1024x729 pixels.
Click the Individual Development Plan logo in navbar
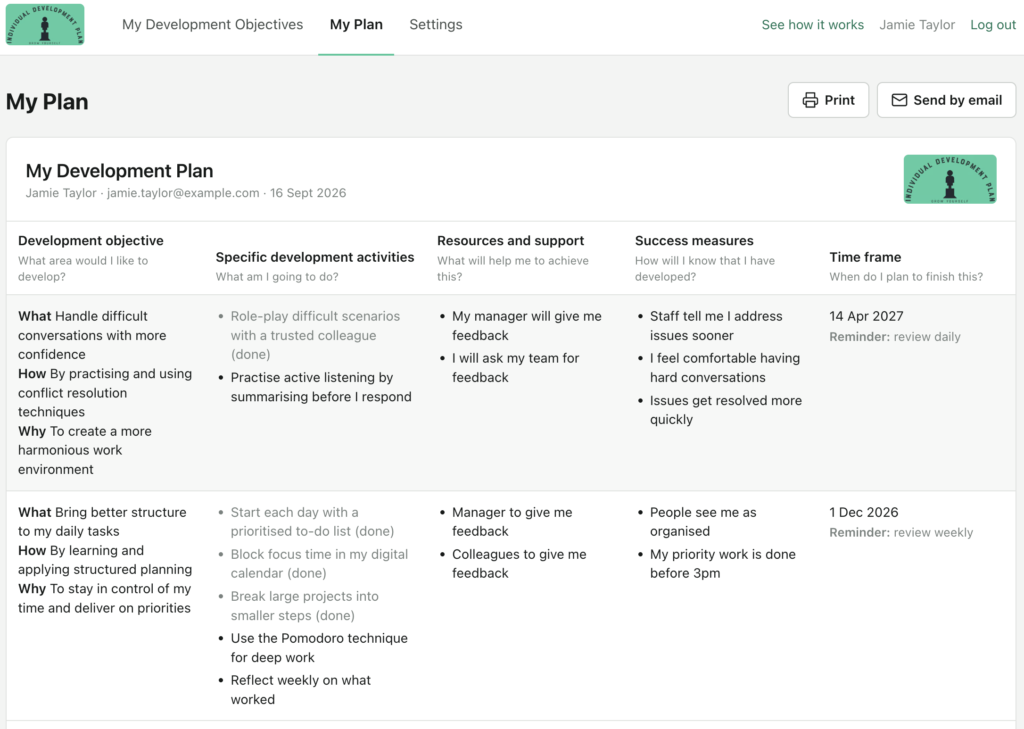point(45,25)
